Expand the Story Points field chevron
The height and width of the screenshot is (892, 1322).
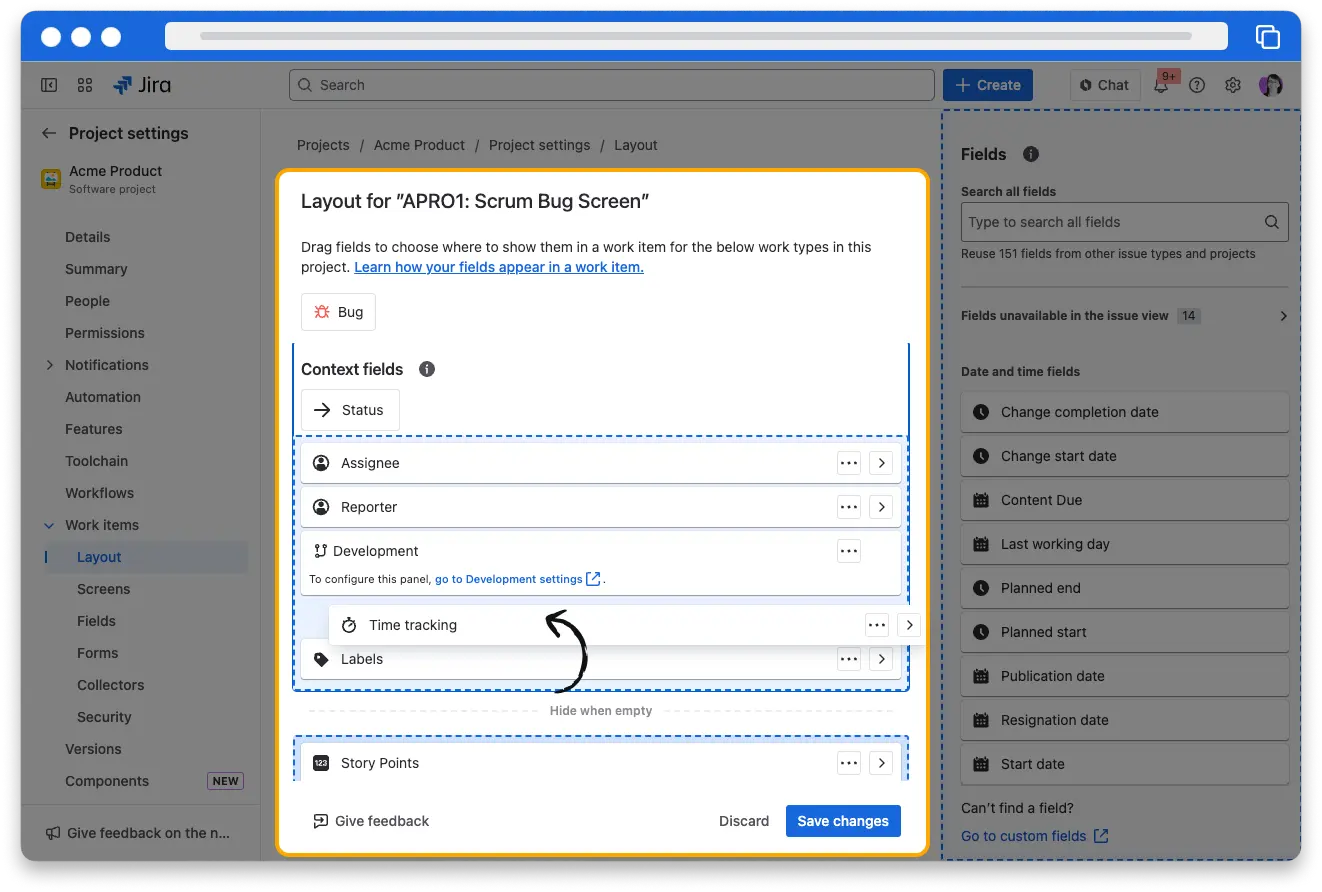[x=881, y=763]
